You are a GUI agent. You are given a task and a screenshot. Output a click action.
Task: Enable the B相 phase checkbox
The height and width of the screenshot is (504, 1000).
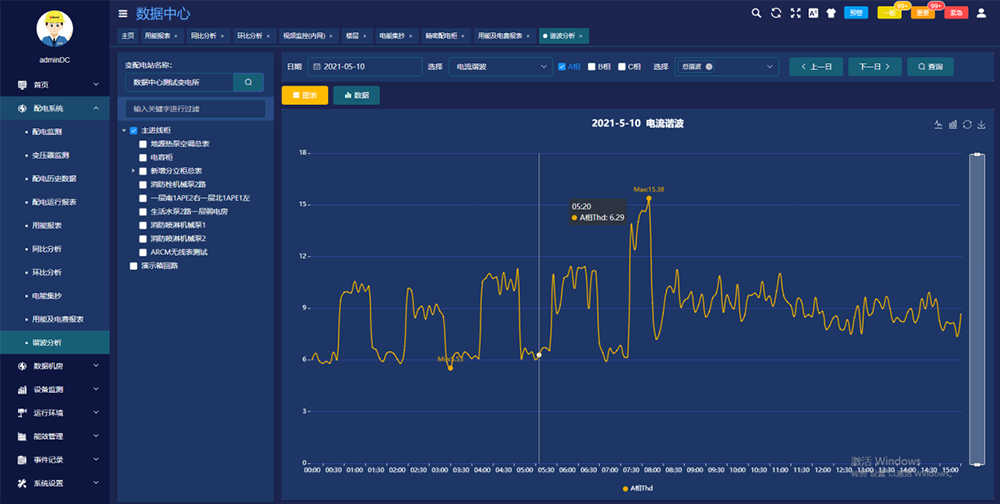click(591, 67)
